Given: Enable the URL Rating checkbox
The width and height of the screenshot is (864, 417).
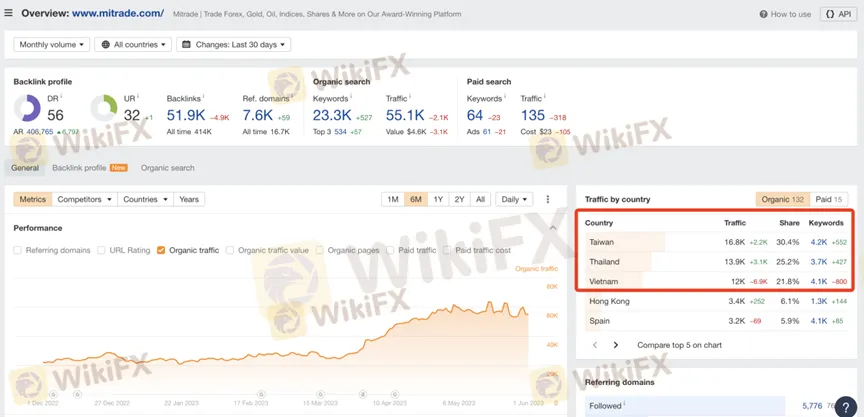Looking at the screenshot, I should click(101, 250).
